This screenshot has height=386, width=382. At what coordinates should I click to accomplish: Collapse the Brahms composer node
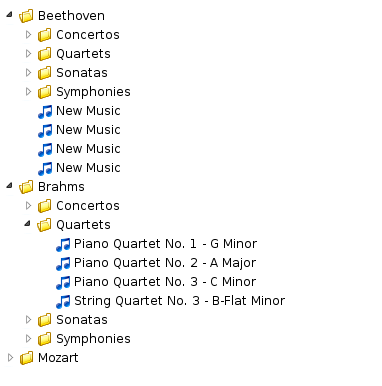point(10,185)
